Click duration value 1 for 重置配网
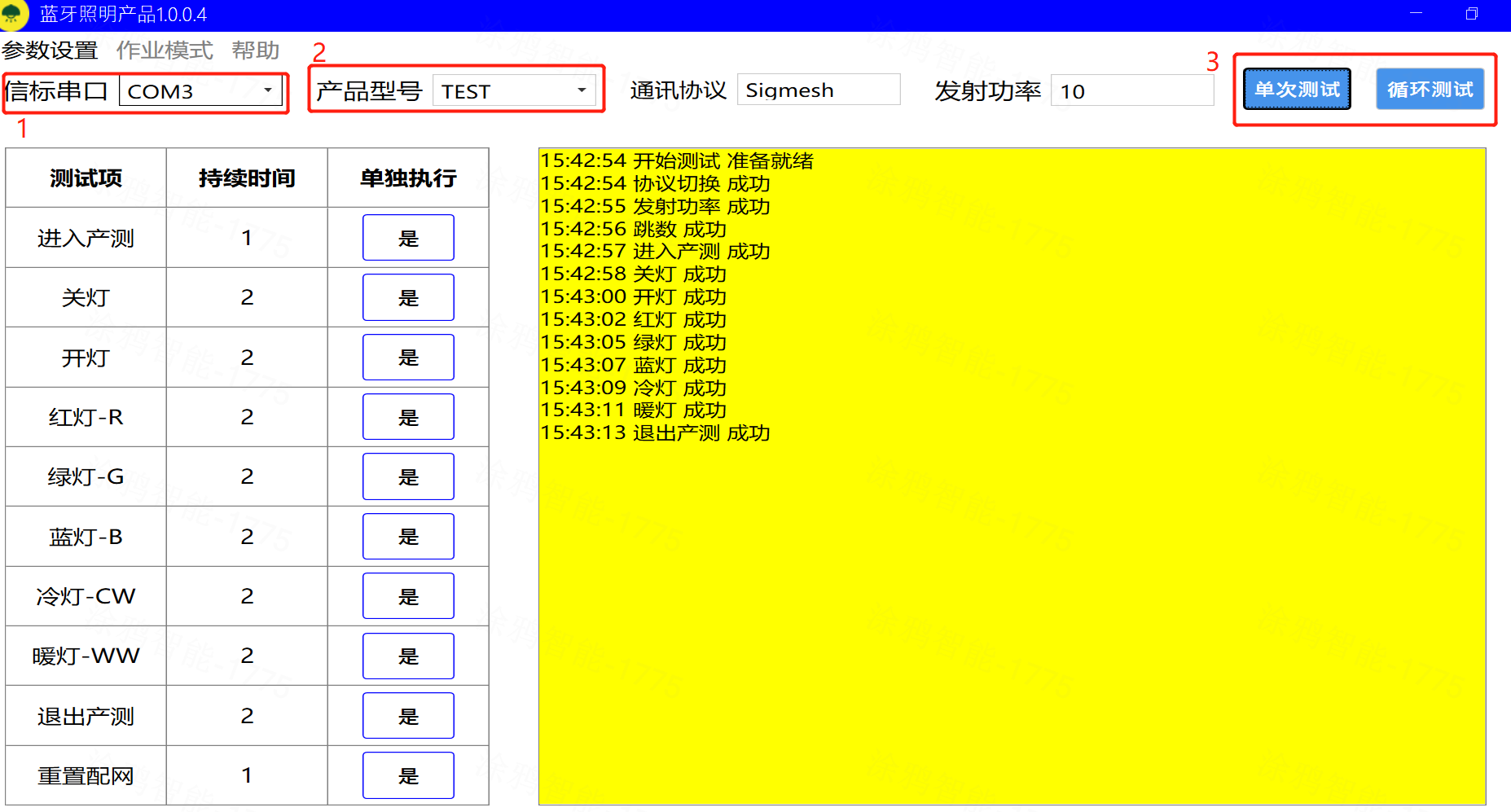 tap(247, 775)
